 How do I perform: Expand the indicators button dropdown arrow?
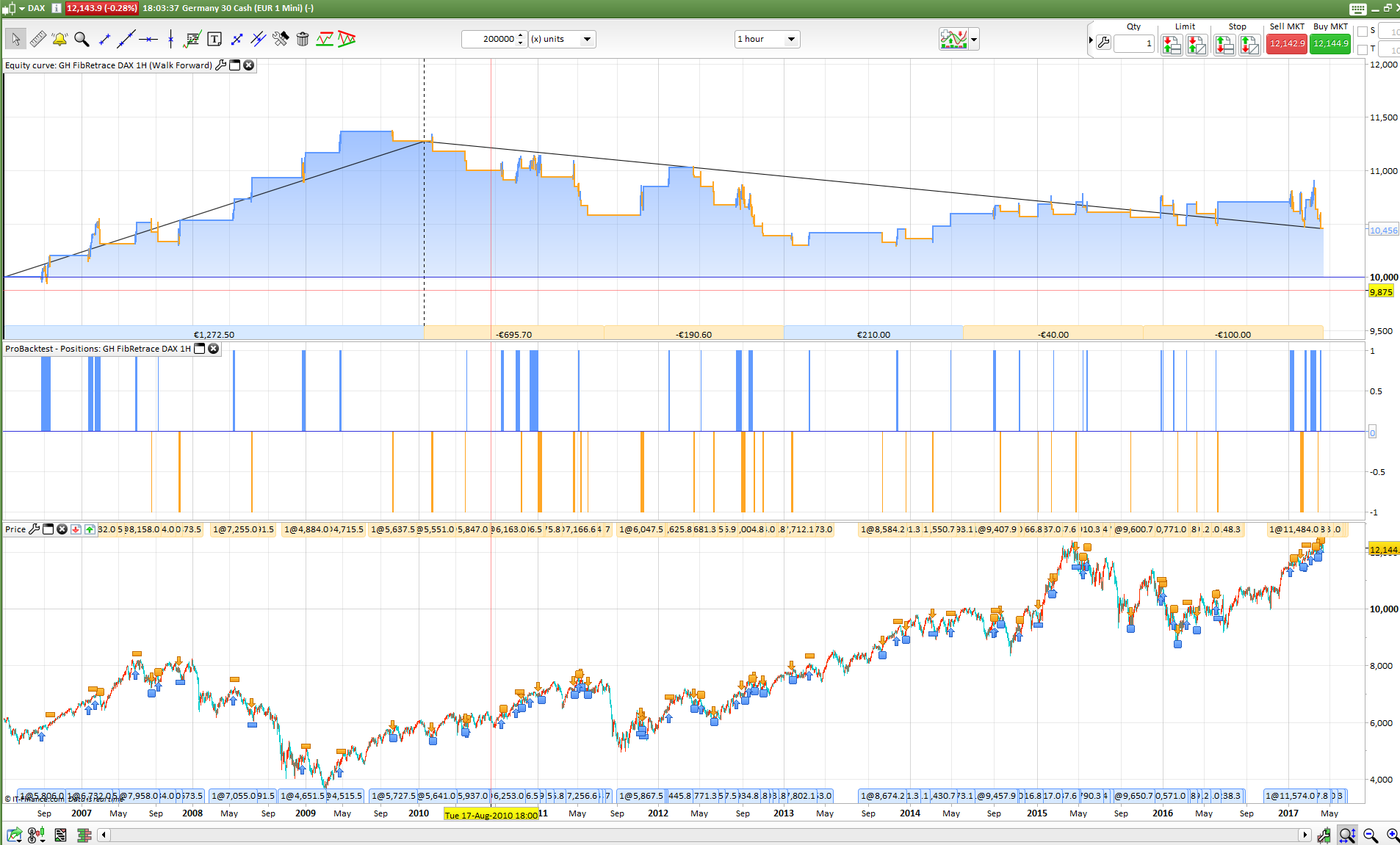click(x=974, y=39)
